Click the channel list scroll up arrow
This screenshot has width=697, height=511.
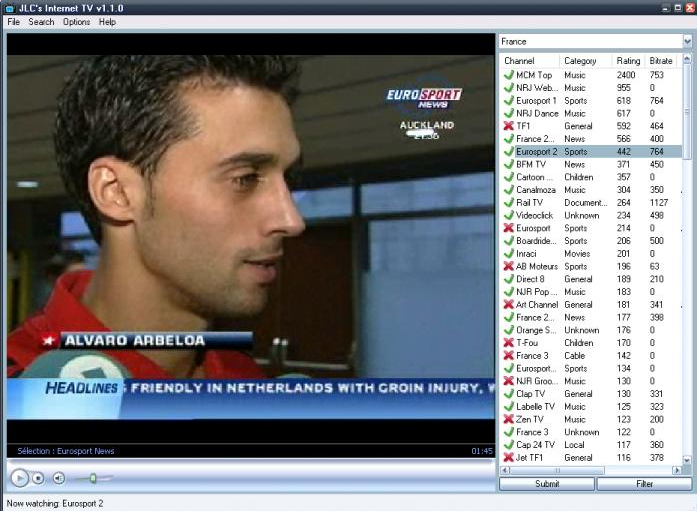click(687, 59)
